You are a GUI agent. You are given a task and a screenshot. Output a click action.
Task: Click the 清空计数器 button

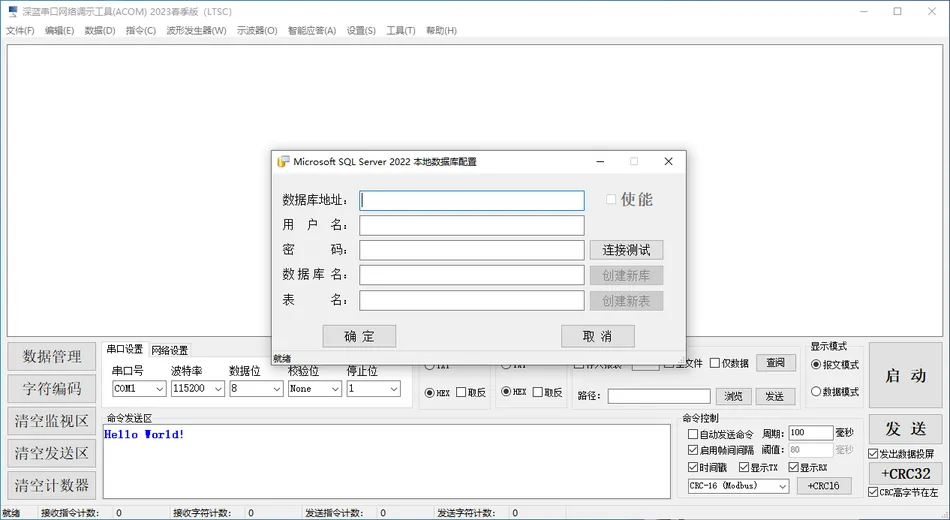coord(51,485)
